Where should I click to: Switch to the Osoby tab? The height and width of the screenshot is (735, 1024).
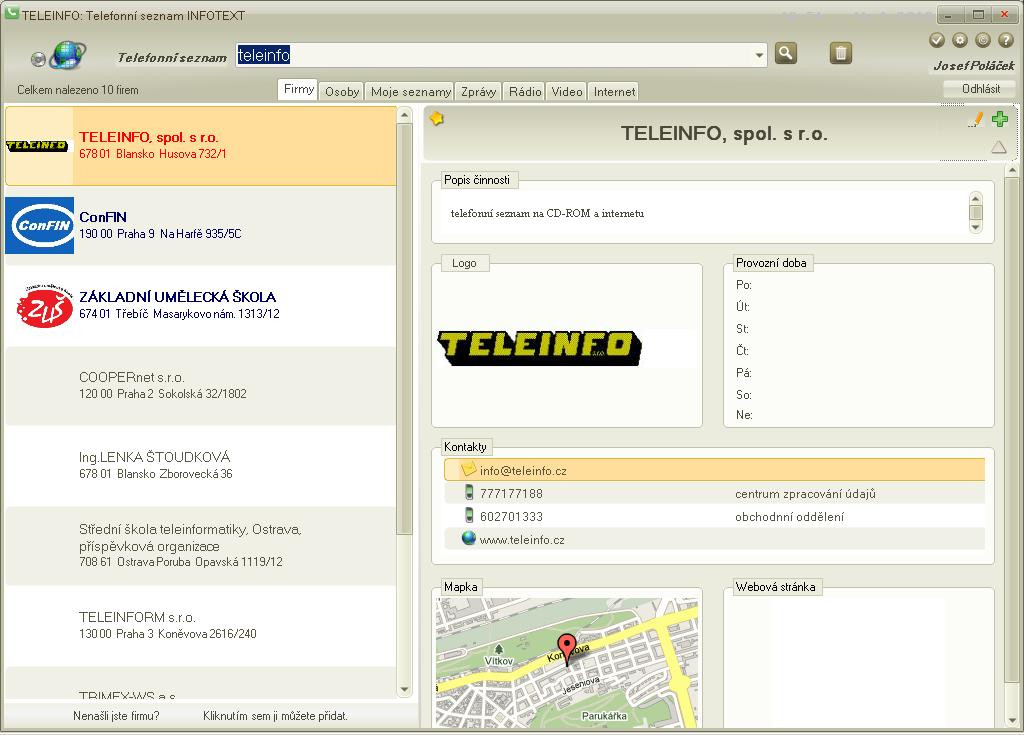(x=342, y=91)
